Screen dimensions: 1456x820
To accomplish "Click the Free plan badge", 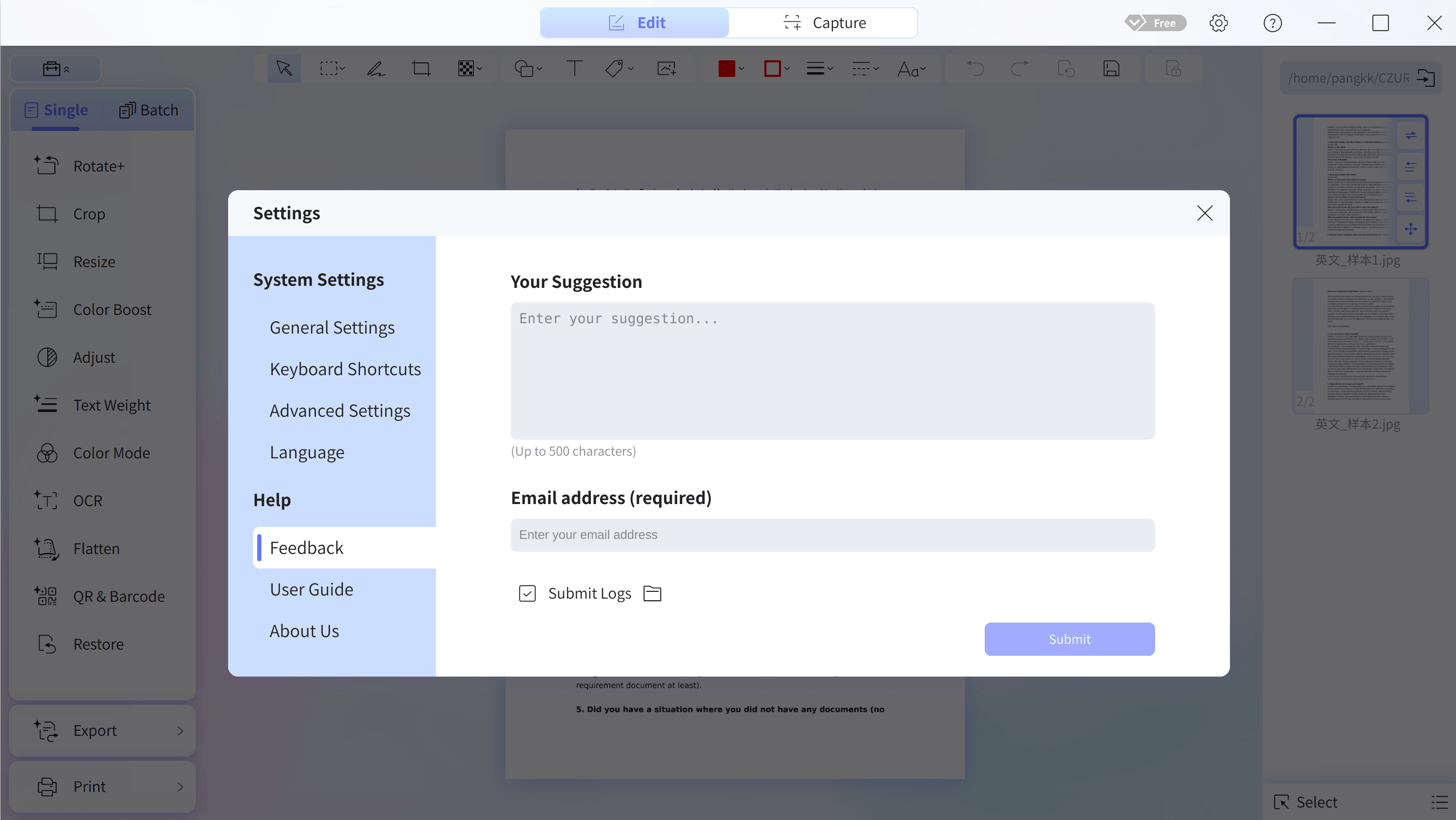I will (1155, 23).
